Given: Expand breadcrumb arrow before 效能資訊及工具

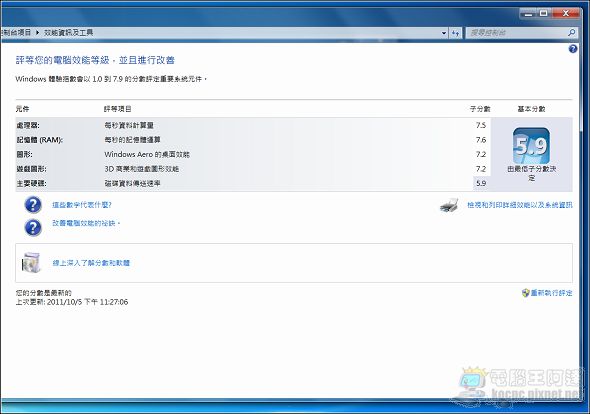Looking at the screenshot, I should (x=38, y=33).
